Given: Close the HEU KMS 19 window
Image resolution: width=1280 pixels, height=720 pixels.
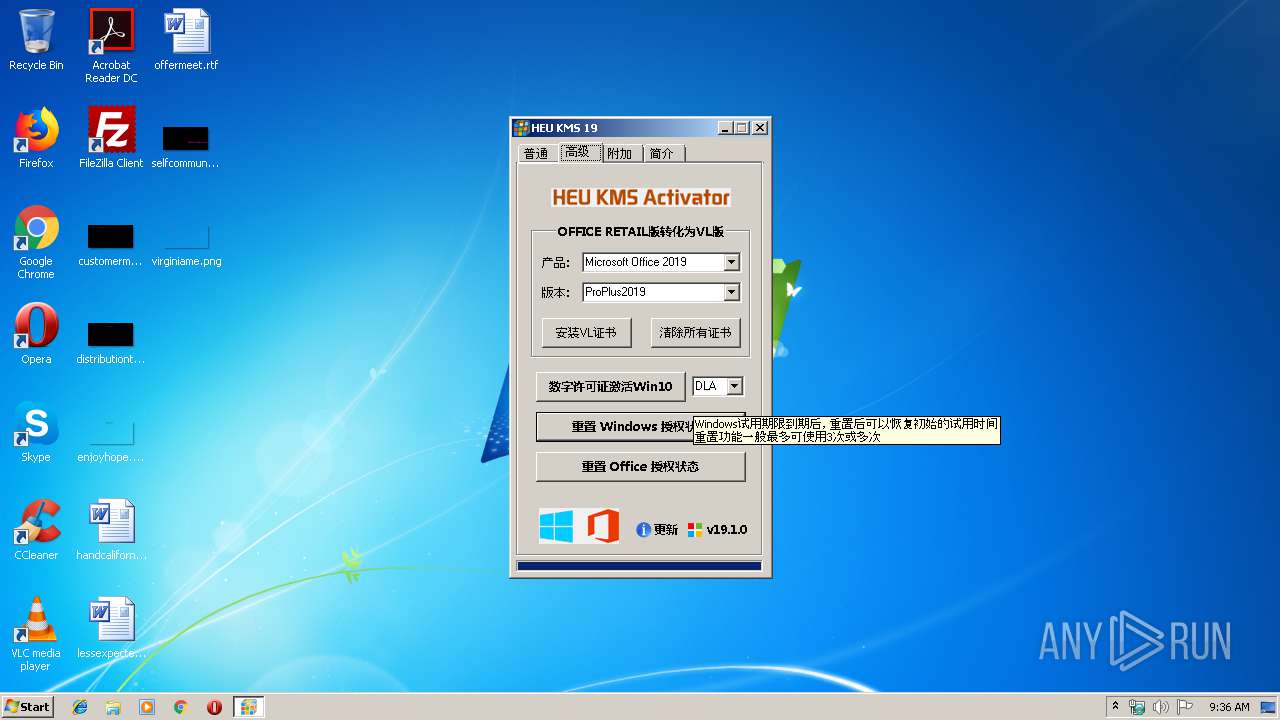Looking at the screenshot, I should tap(760, 128).
